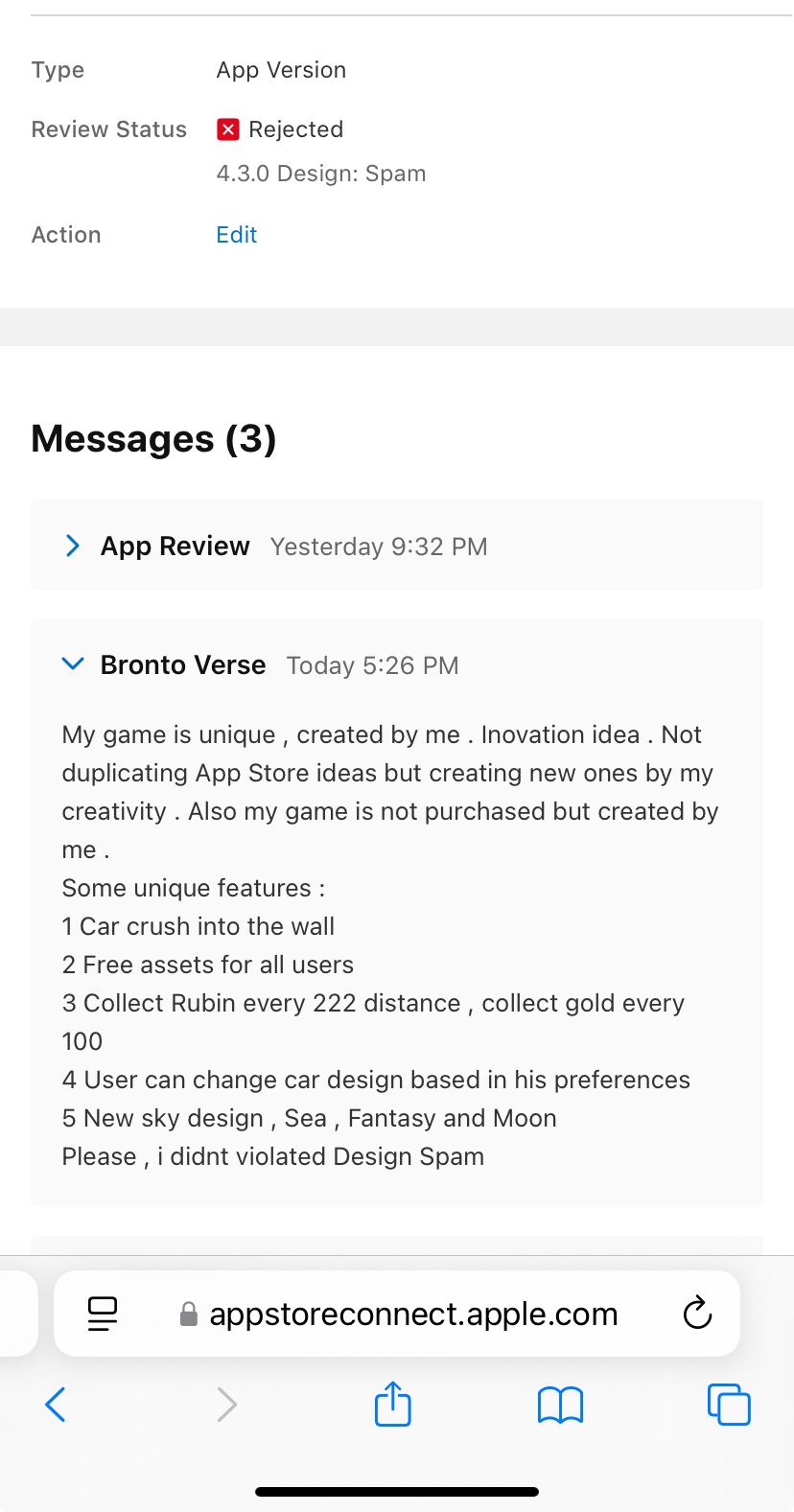
Task: Open the Safari share sheet icon
Action: (x=392, y=1403)
